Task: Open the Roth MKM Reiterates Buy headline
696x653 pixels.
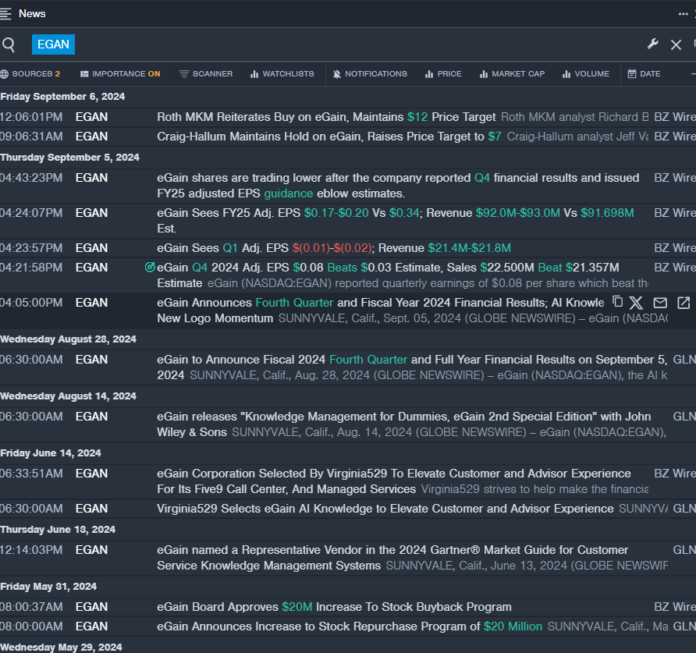Action: [326, 117]
